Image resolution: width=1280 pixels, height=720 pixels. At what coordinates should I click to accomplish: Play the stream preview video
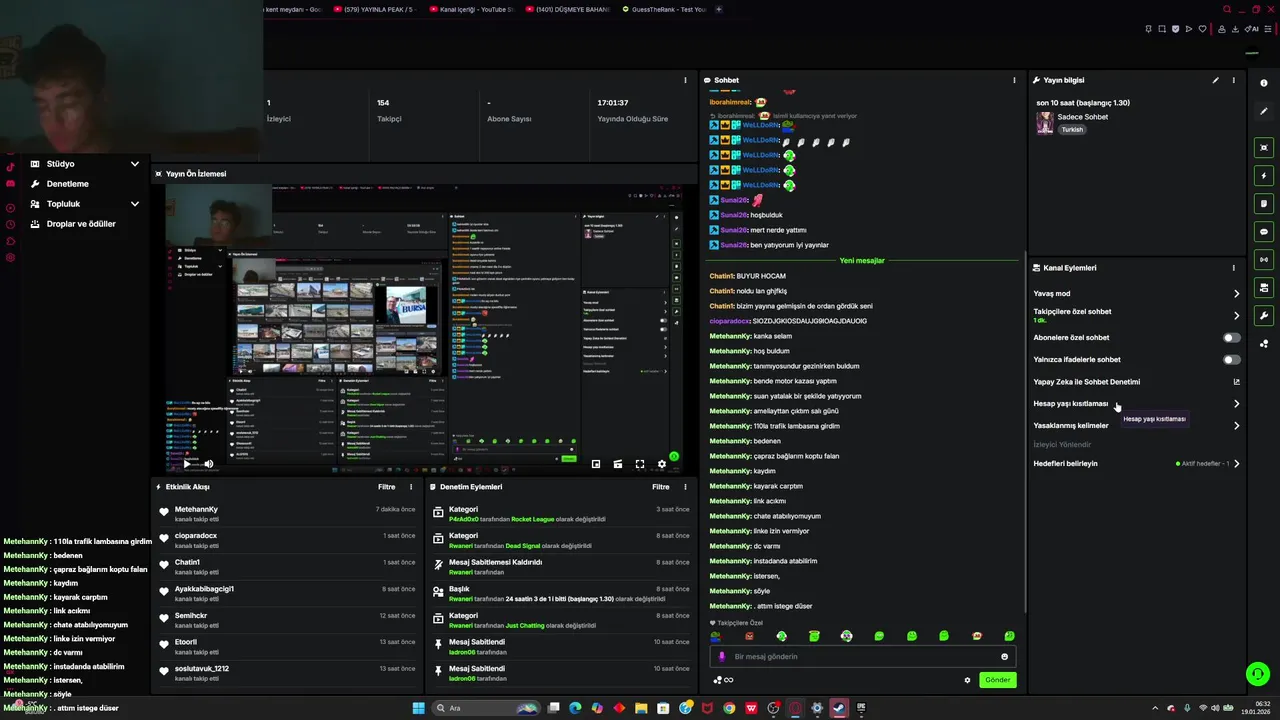tap(187, 464)
